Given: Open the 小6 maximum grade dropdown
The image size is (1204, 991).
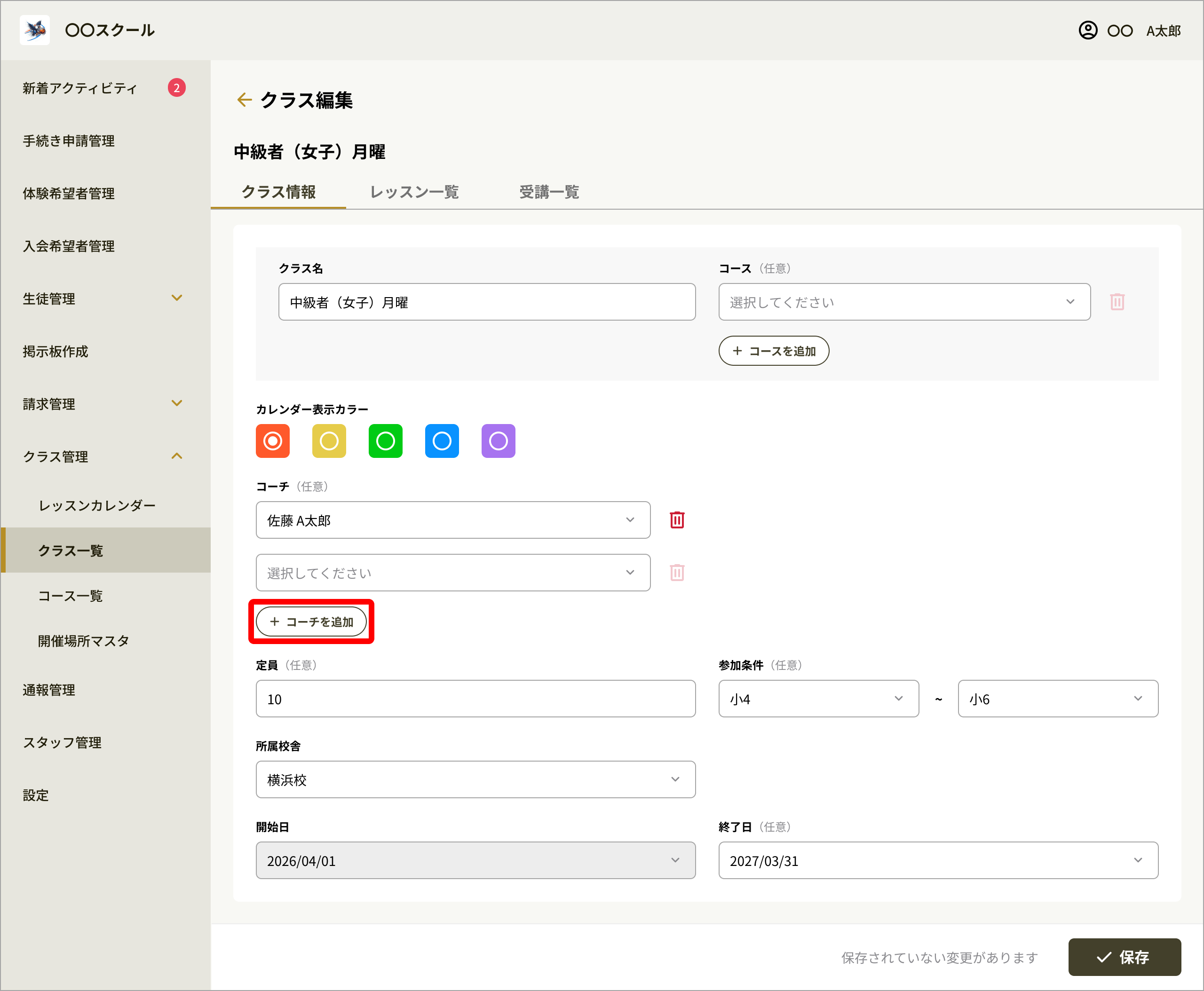Looking at the screenshot, I should click(x=1058, y=699).
